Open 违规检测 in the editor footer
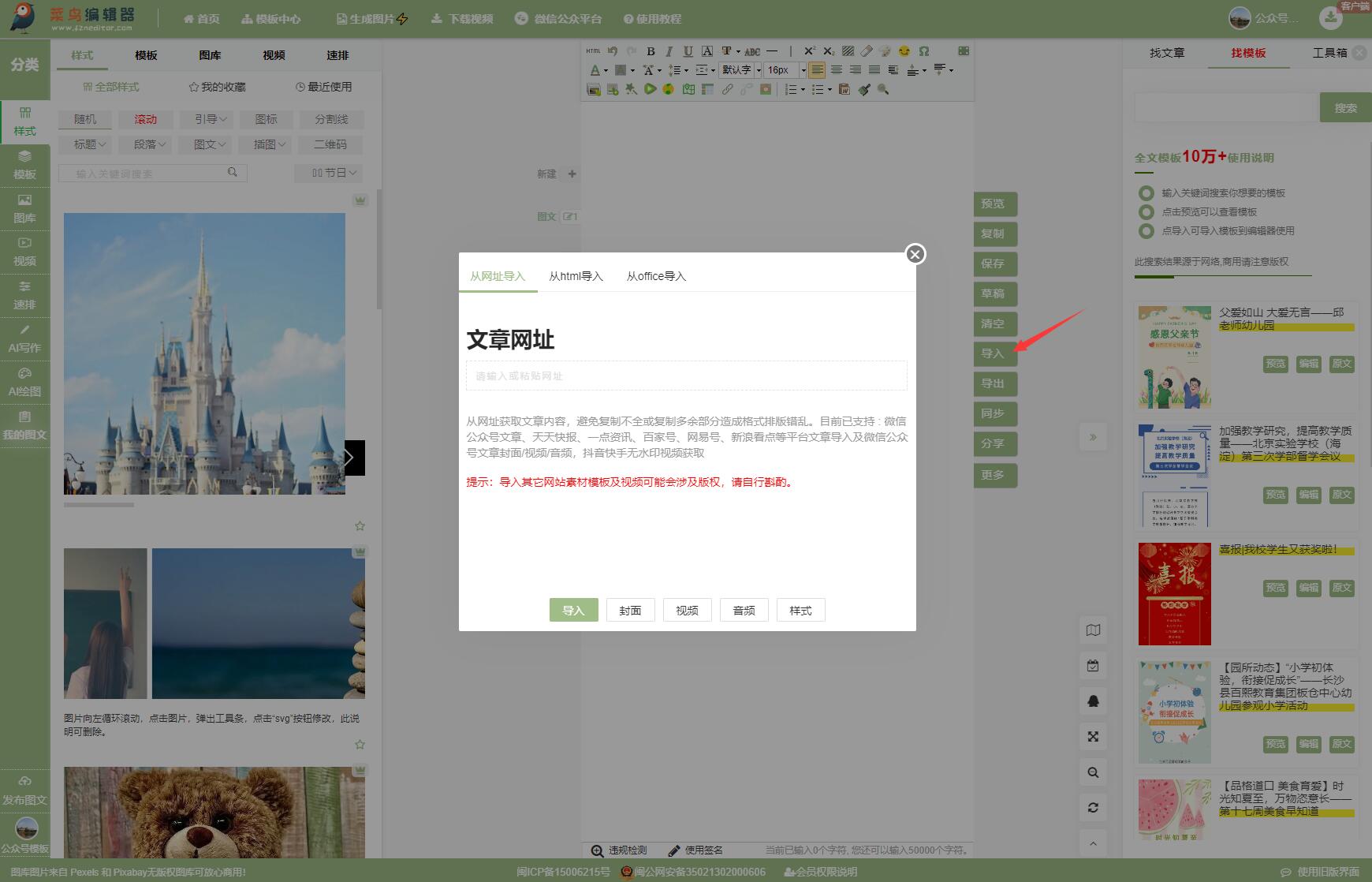The width and height of the screenshot is (1372, 882). [620, 850]
